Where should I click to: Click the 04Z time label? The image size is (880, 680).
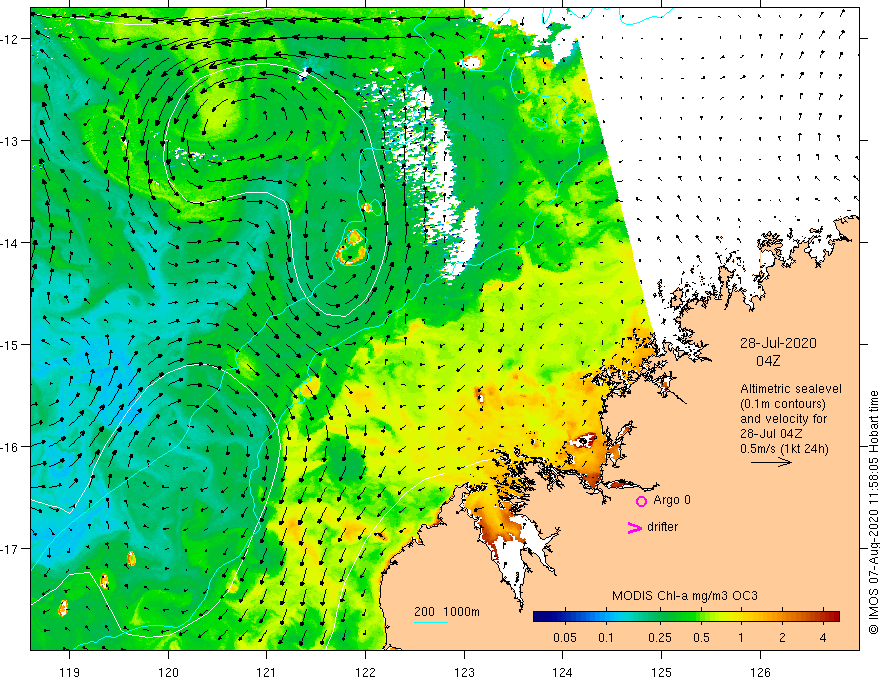(768, 361)
